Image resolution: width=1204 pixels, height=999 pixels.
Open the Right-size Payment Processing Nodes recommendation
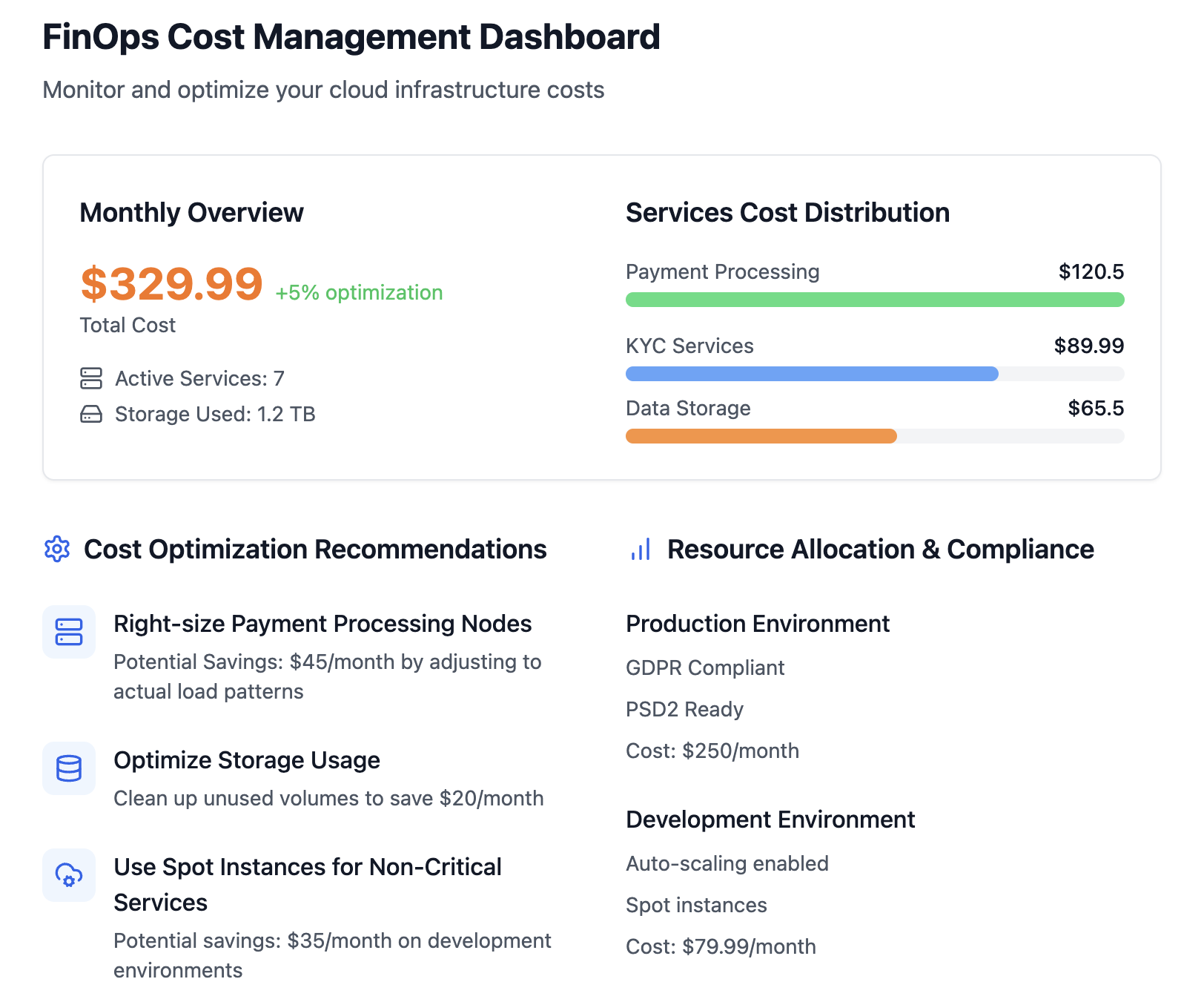pyautogui.click(x=322, y=624)
